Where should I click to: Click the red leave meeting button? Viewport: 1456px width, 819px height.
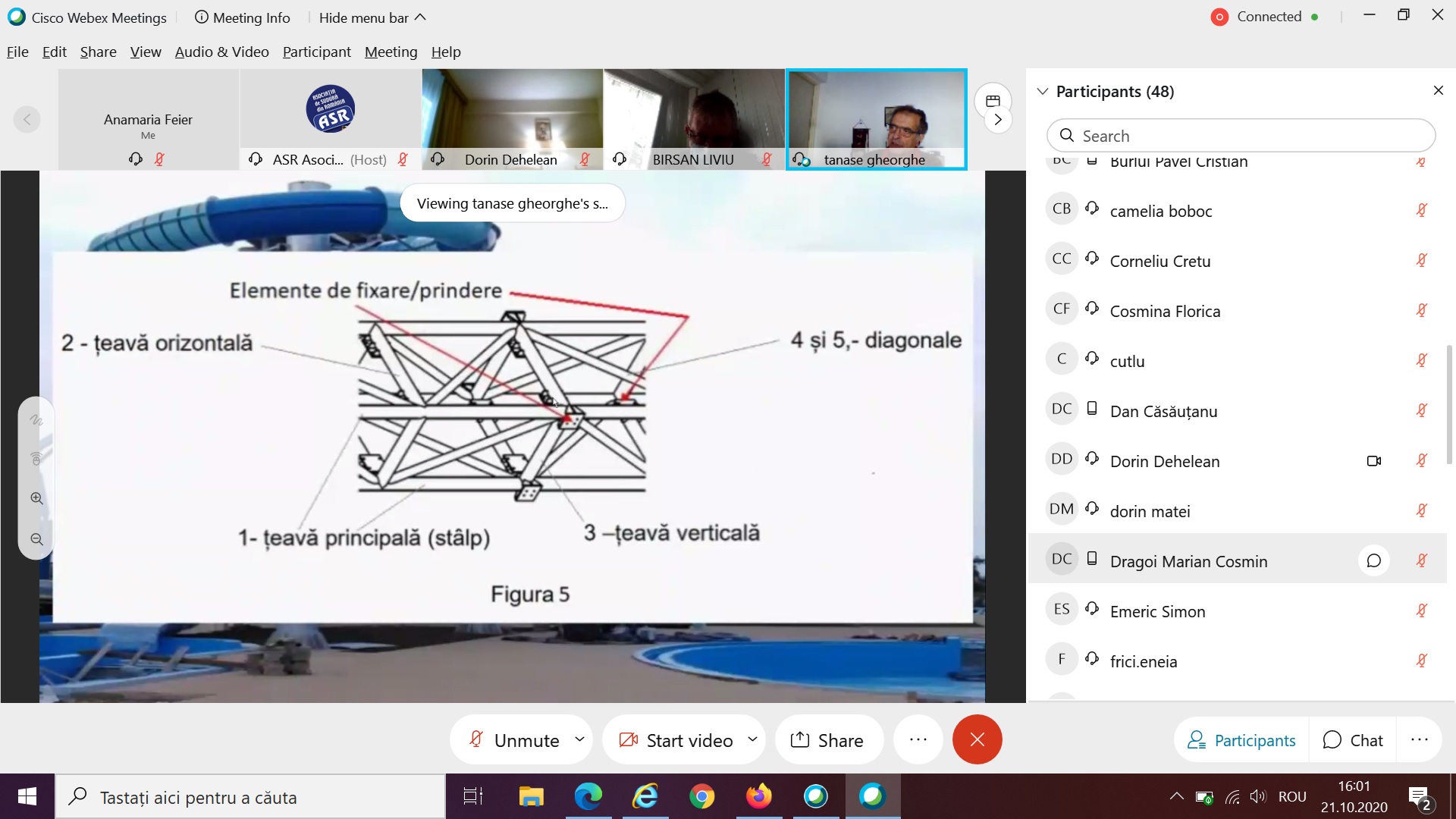977,739
